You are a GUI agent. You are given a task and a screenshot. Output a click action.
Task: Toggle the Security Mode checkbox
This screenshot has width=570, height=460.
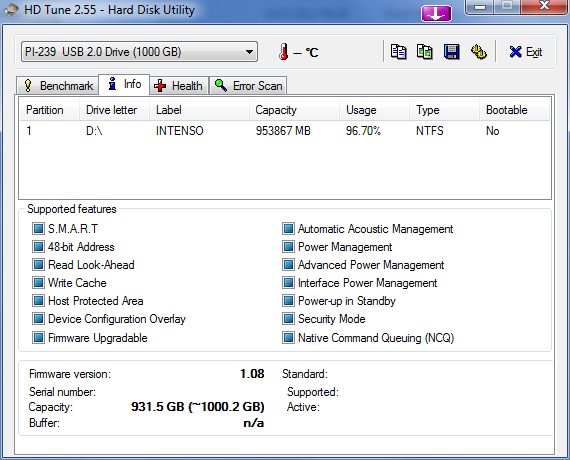point(288,319)
